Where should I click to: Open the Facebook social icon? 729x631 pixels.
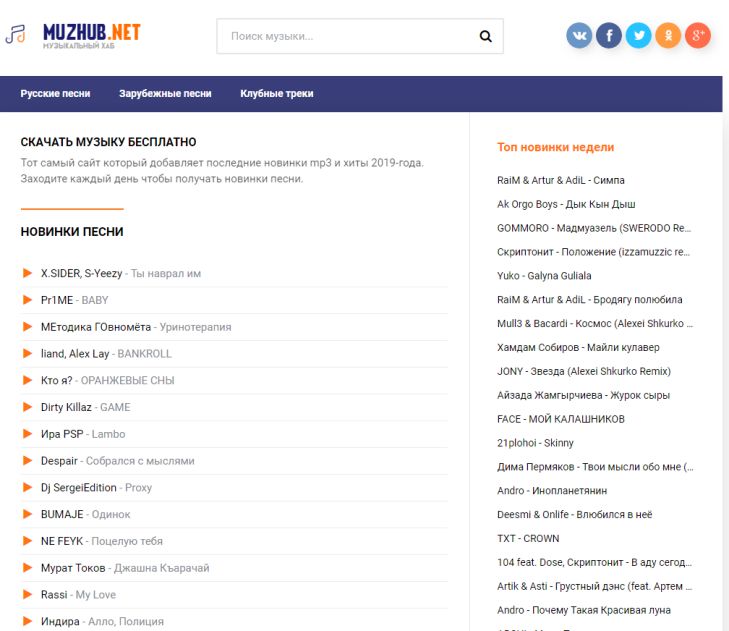tap(609, 35)
